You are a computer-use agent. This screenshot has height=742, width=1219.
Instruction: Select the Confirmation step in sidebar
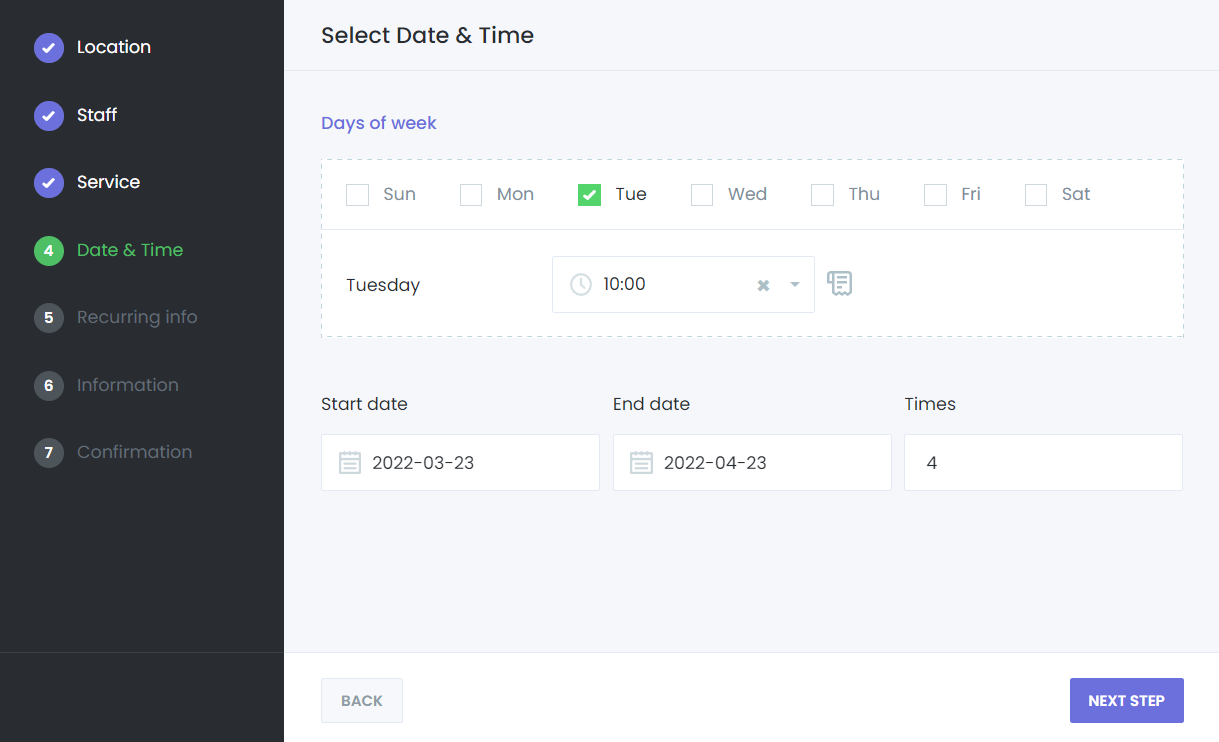[134, 453]
